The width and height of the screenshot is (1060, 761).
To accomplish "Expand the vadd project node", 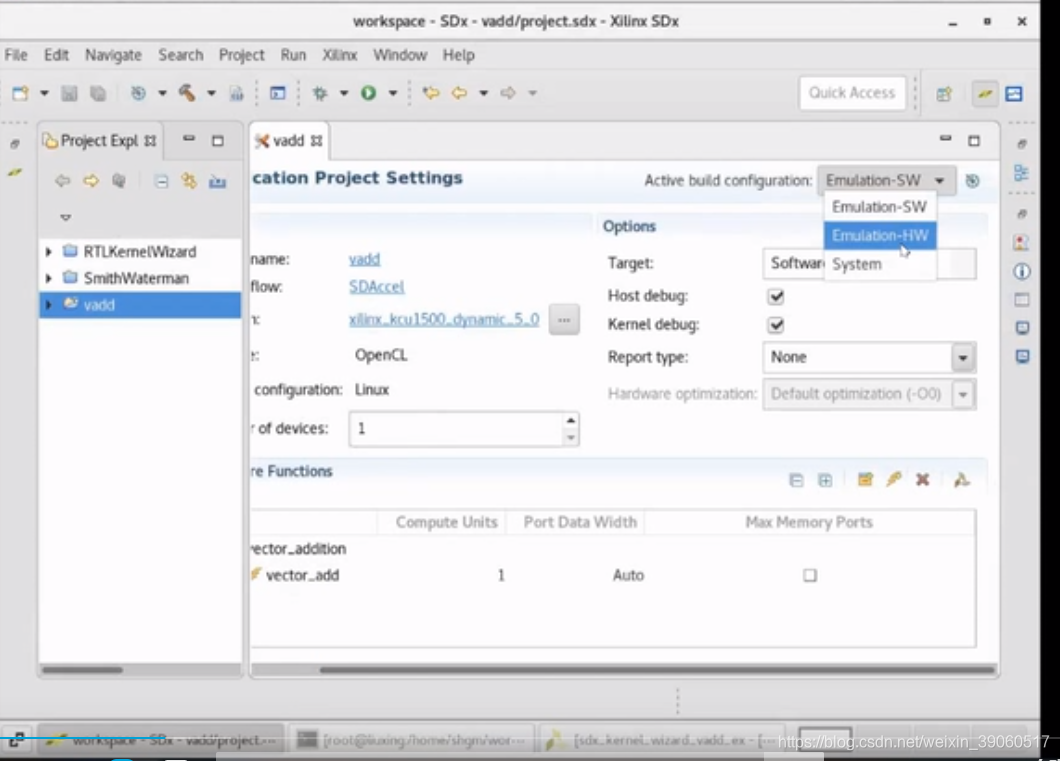I will (49, 305).
